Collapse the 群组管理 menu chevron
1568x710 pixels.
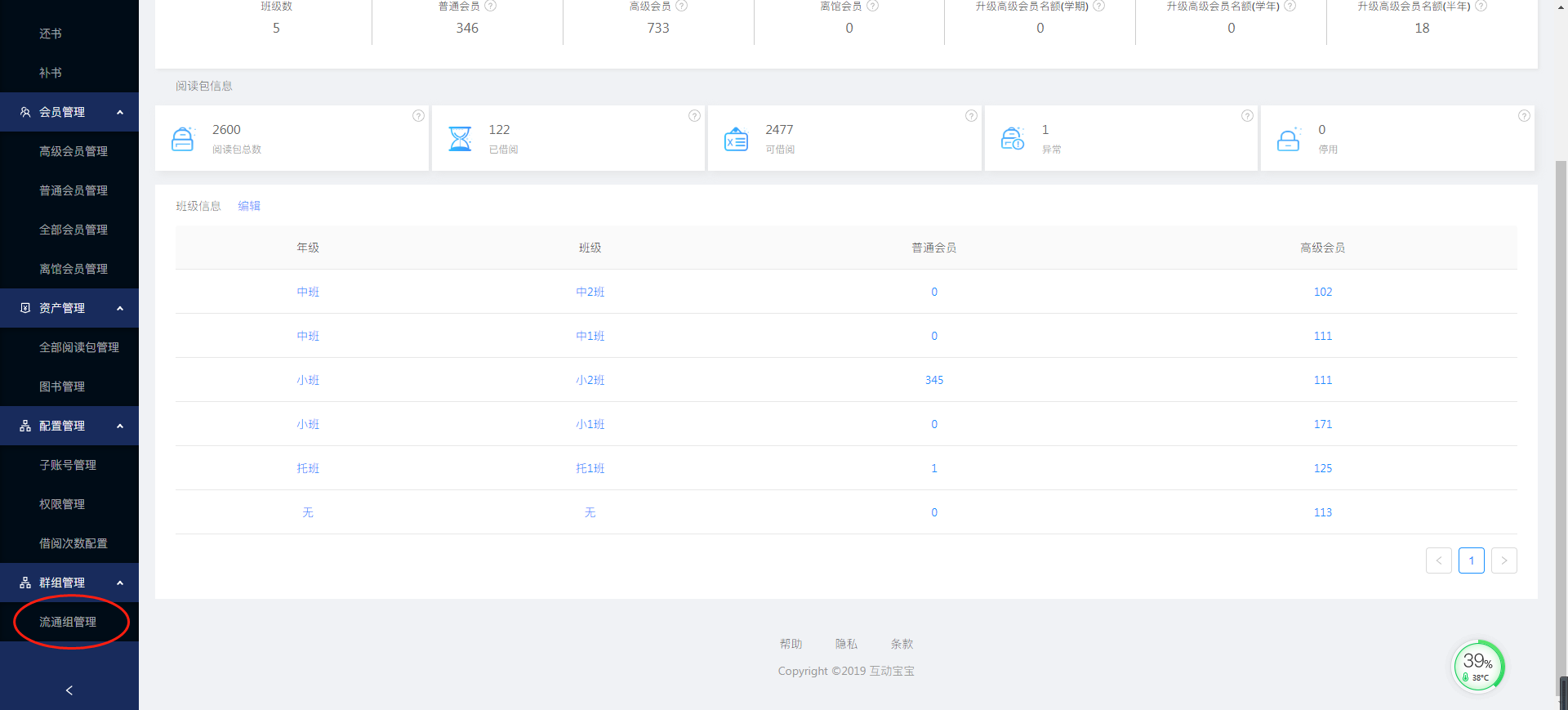tap(120, 583)
